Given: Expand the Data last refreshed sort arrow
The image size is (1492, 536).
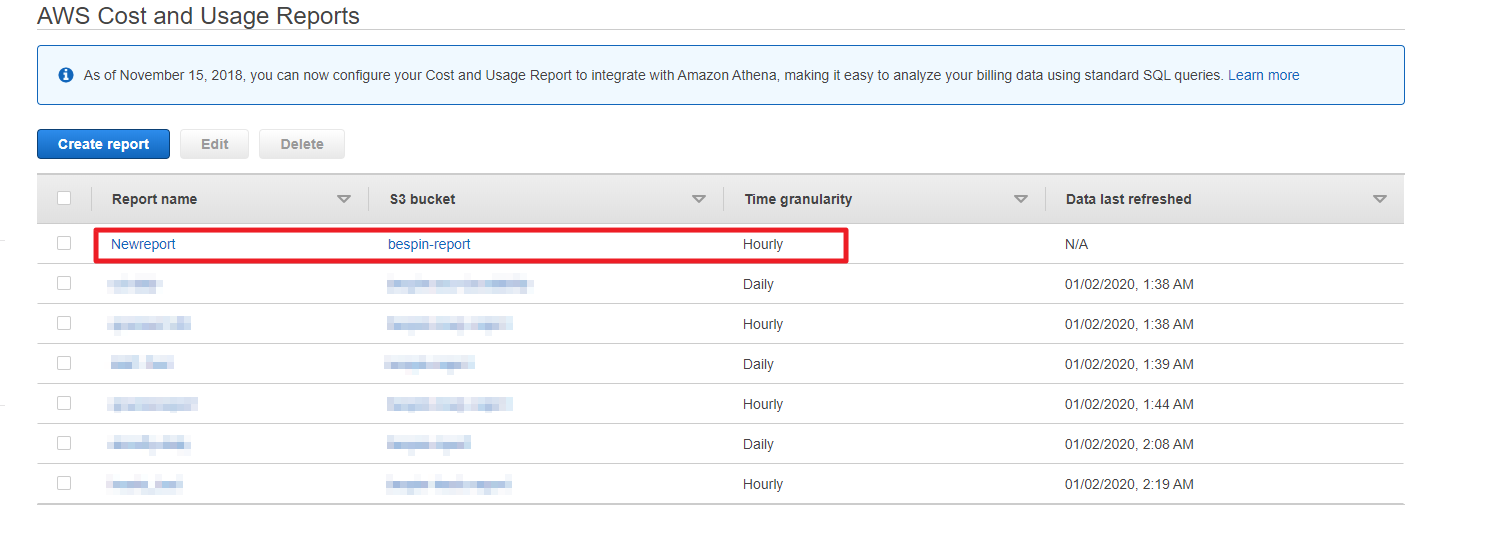Looking at the screenshot, I should 1380,199.
